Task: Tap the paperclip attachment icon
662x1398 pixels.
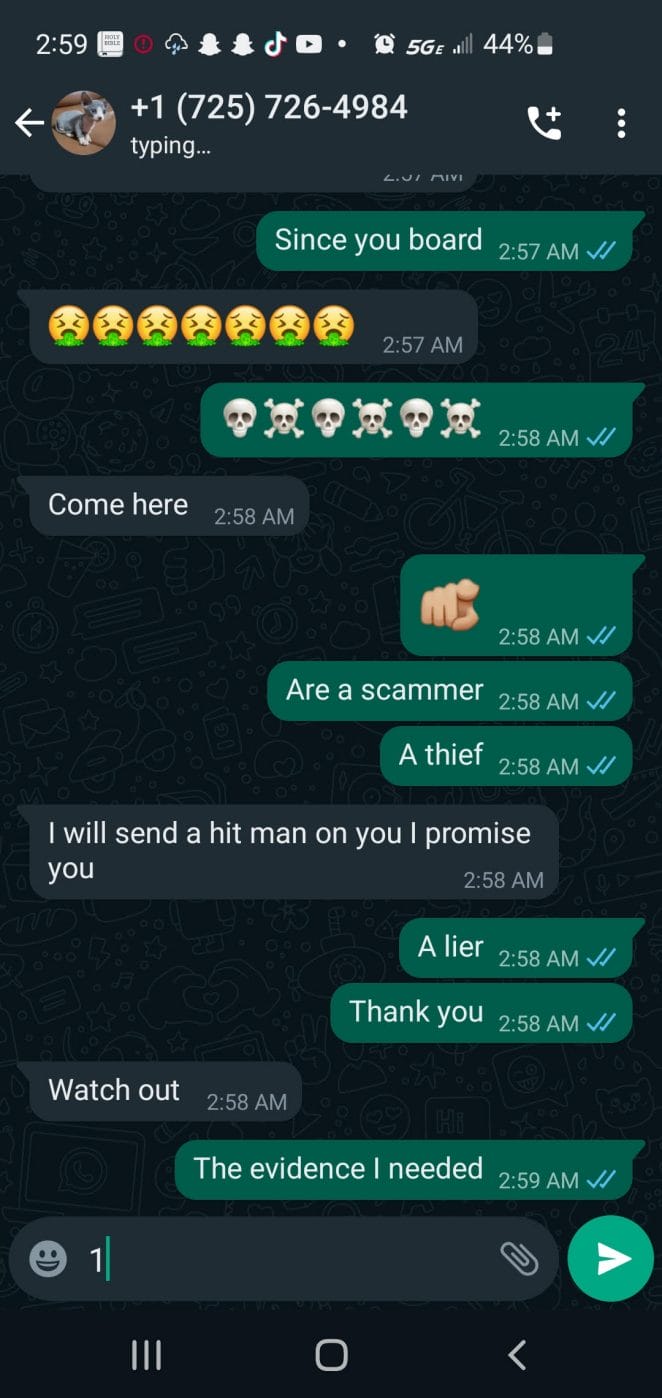Action: coord(519,1259)
